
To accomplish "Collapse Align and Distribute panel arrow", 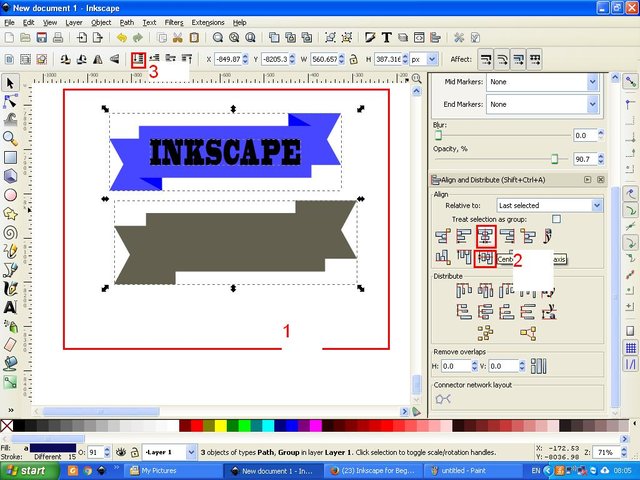I will tap(587, 180).
